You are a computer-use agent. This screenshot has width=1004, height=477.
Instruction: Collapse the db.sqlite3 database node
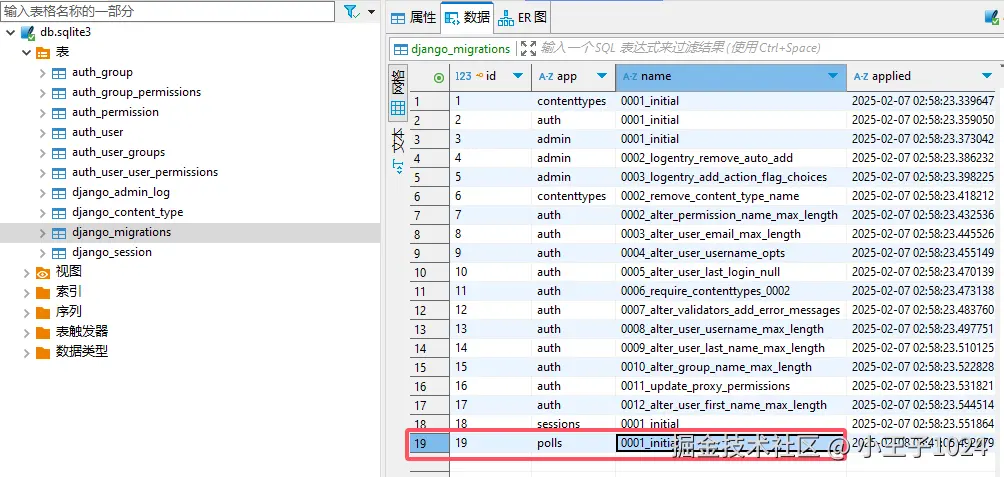10,33
